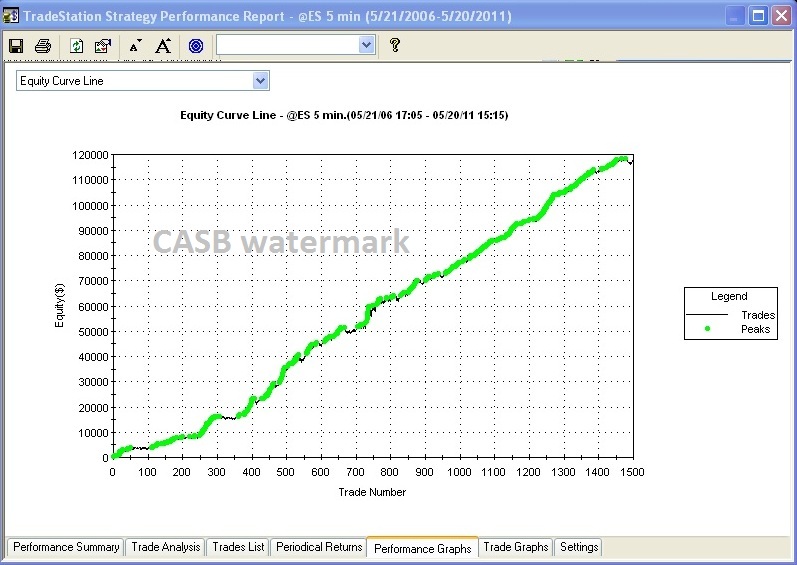Click the 1500 x-axis value
This screenshot has height=565, width=797.
632,472
